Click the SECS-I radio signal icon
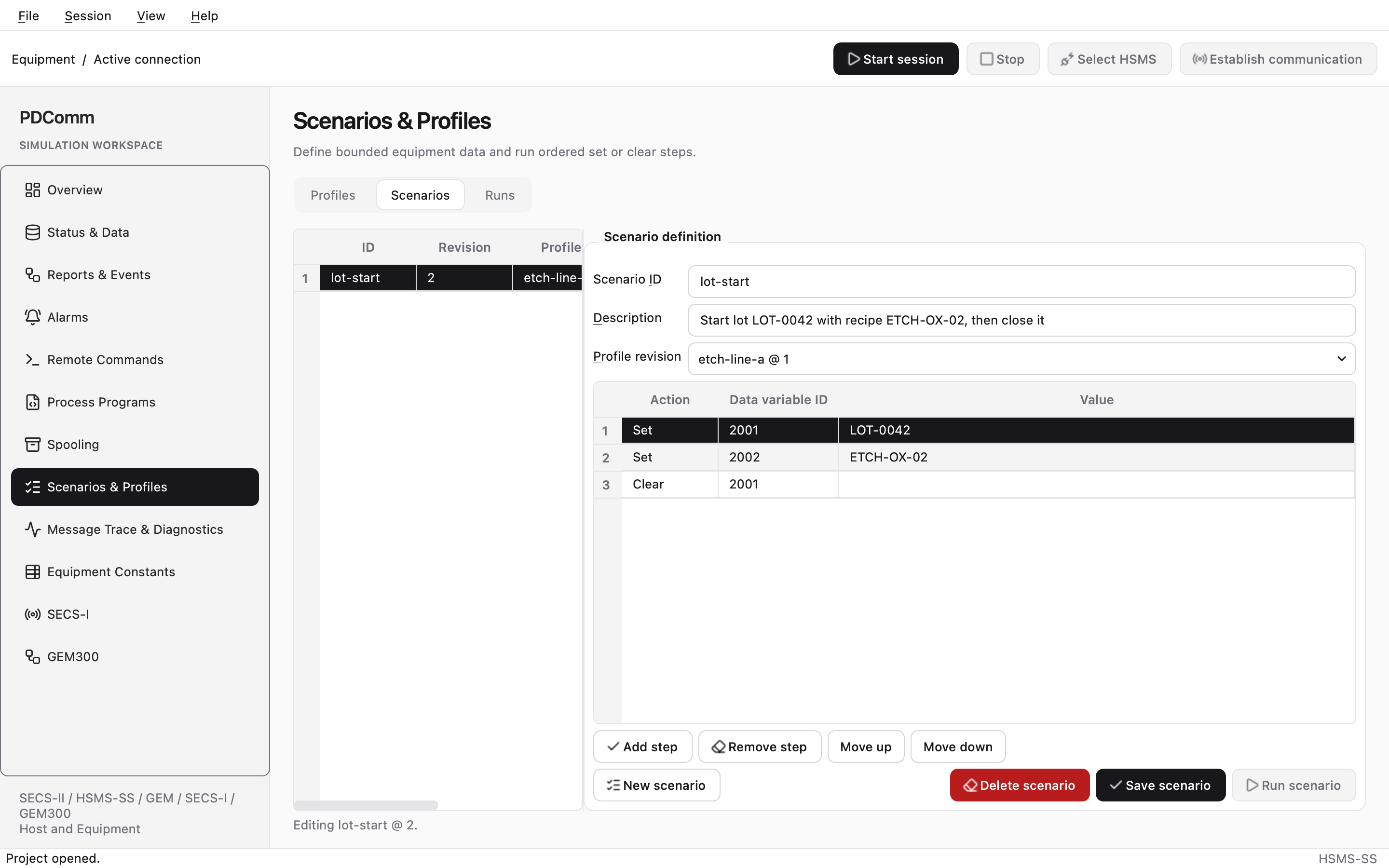The image size is (1389, 868). pyautogui.click(x=33, y=615)
